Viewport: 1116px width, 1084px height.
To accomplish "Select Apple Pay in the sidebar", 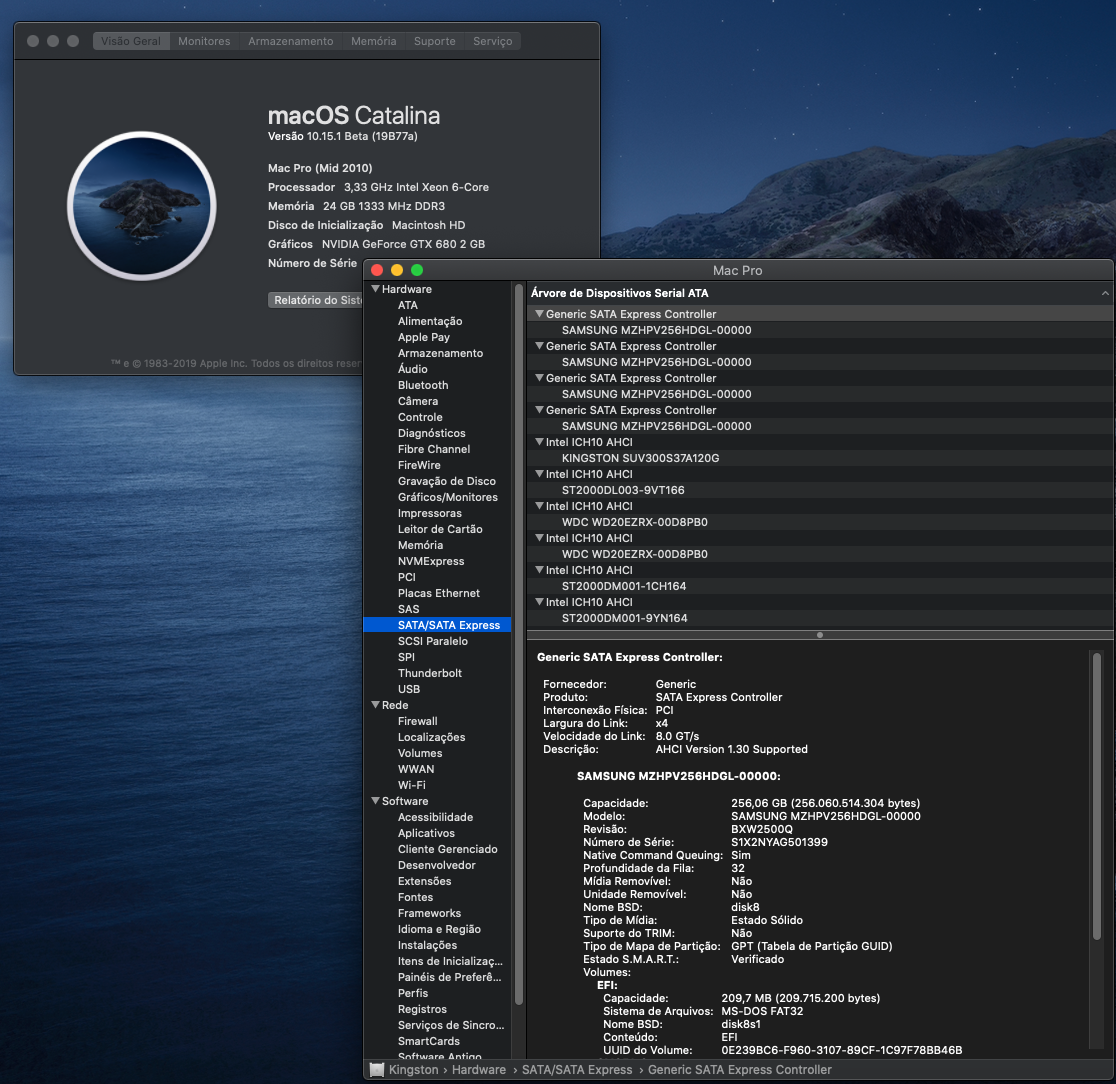I will pyautogui.click(x=423, y=337).
